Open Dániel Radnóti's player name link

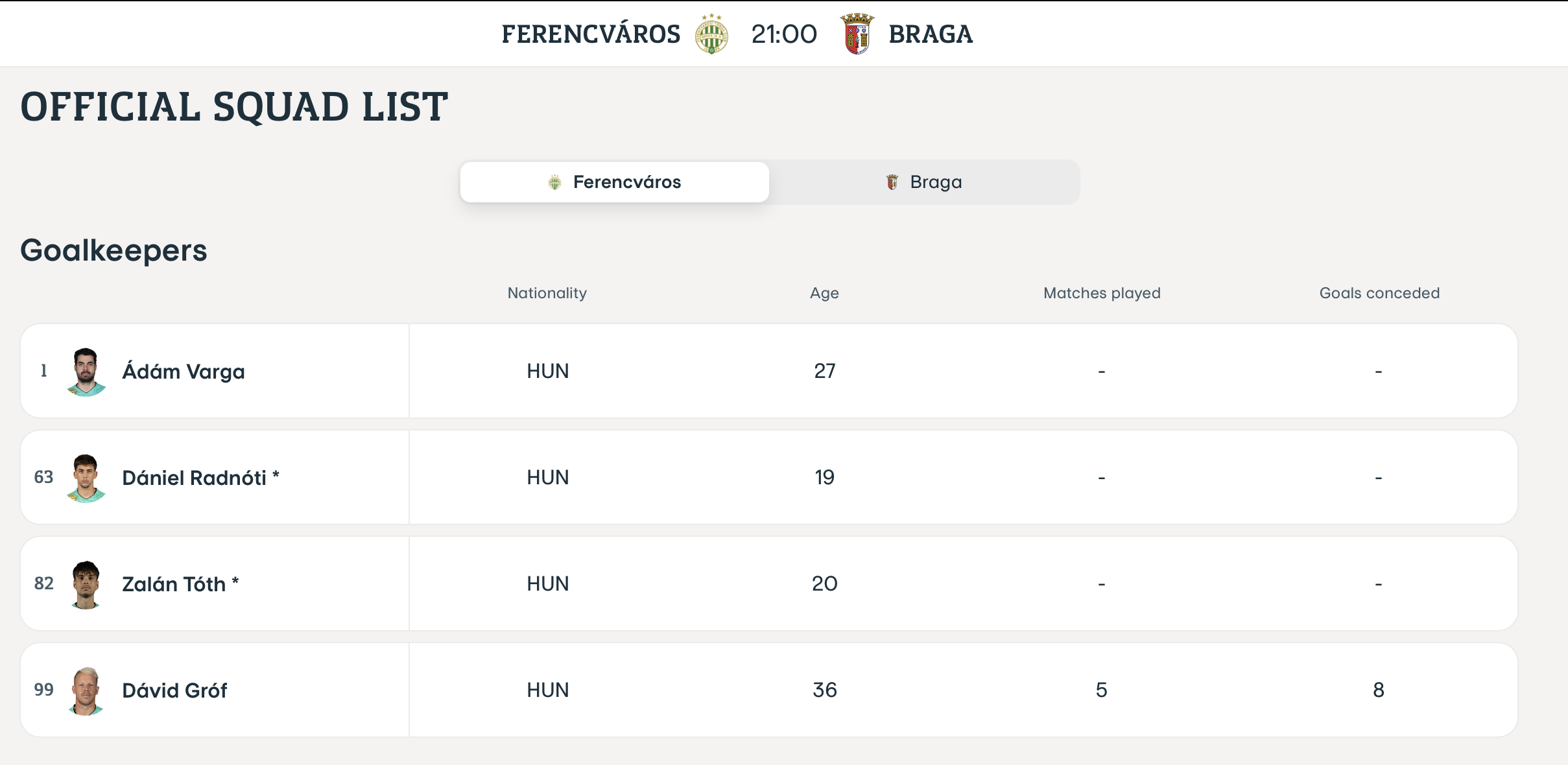(194, 478)
